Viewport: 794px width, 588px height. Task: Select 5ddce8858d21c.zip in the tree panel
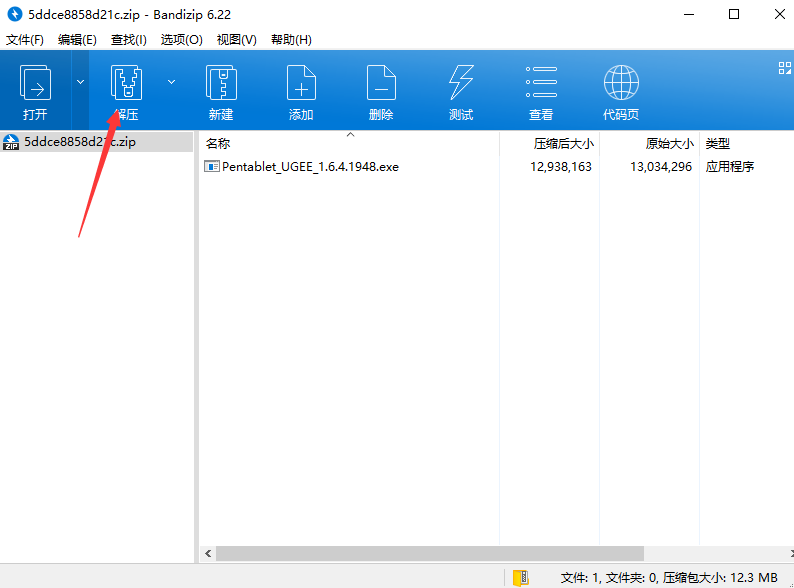pyautogui.click(x=96, y=142)
